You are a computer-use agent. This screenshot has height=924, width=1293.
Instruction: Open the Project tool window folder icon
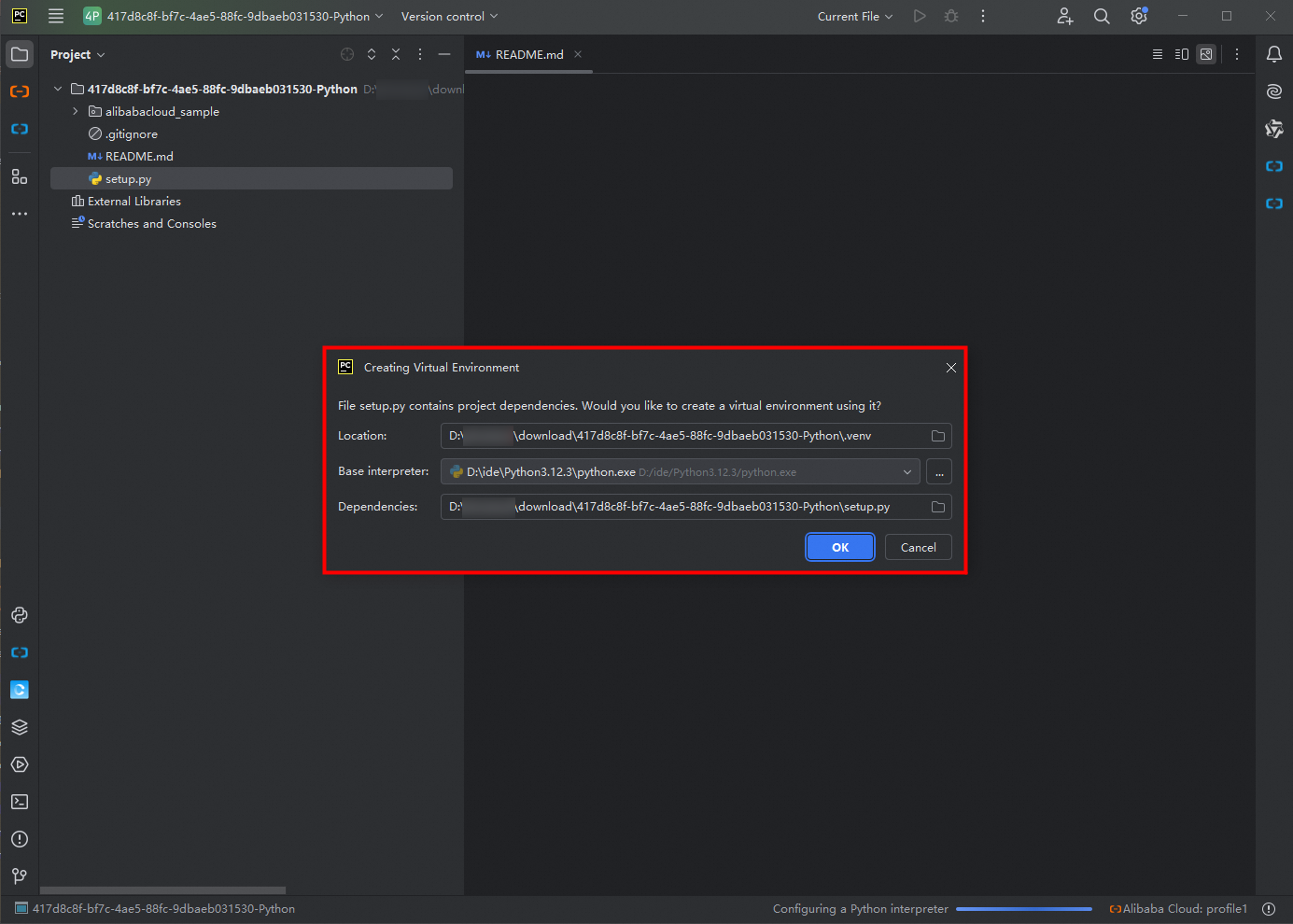click(20, 54)
